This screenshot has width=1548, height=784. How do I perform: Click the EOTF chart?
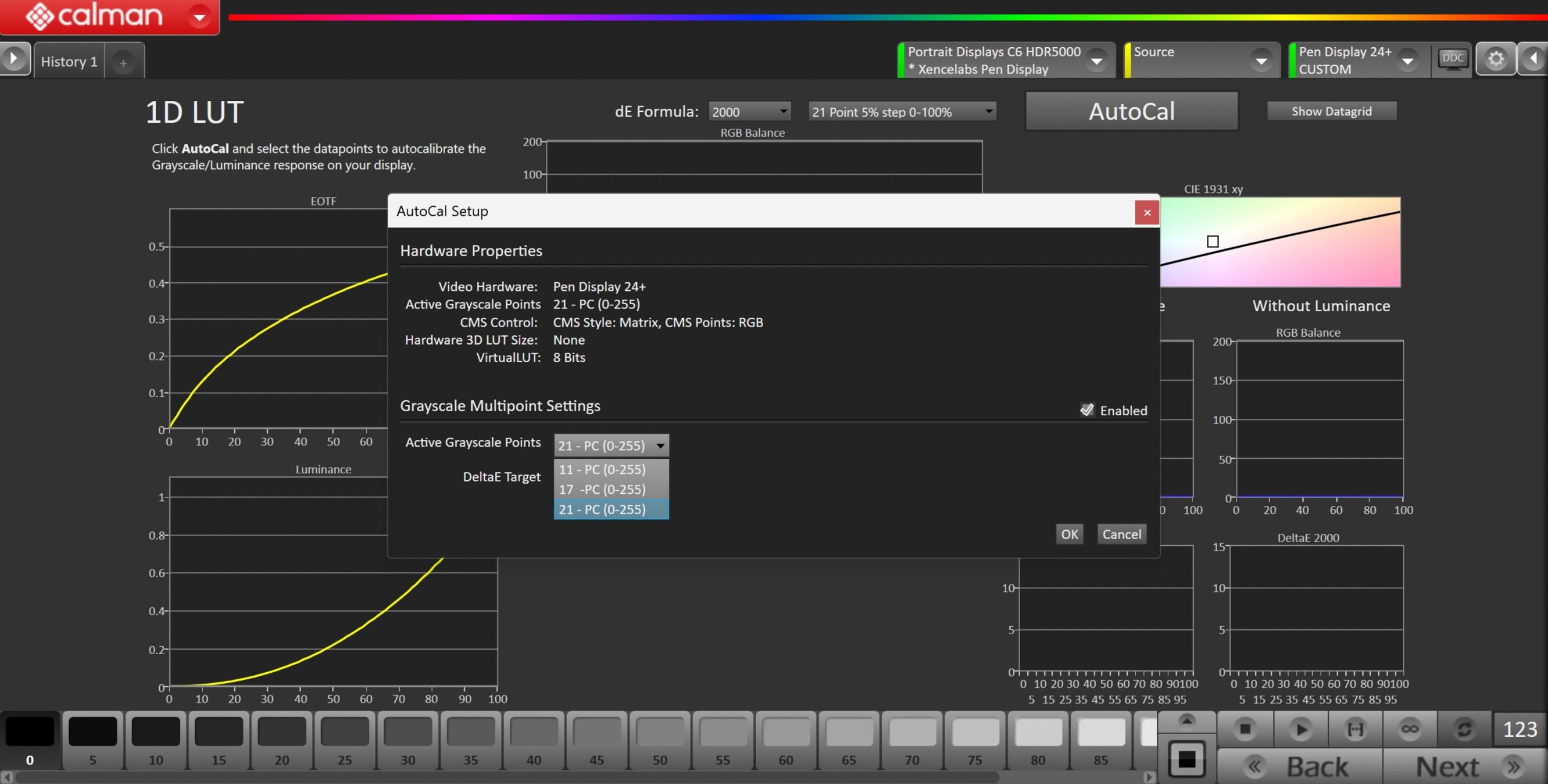[x=278, y=319]
